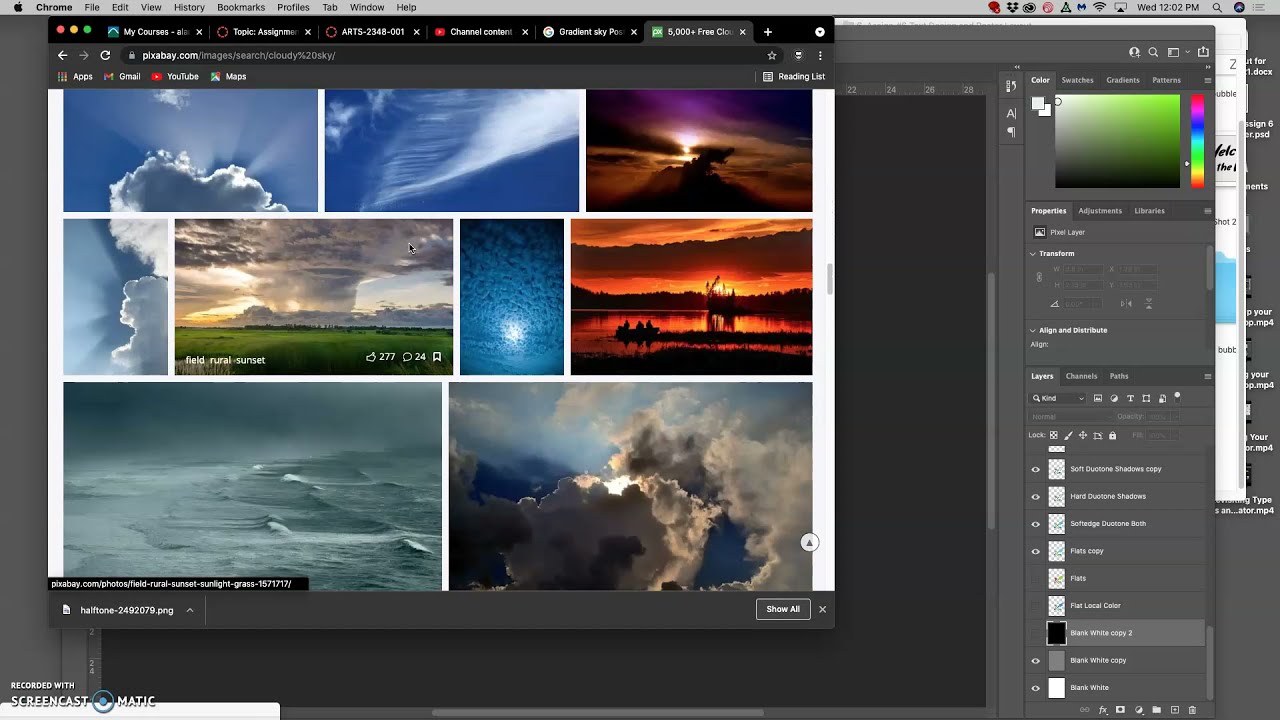Click inside the green color picker field

point(1117,141)
